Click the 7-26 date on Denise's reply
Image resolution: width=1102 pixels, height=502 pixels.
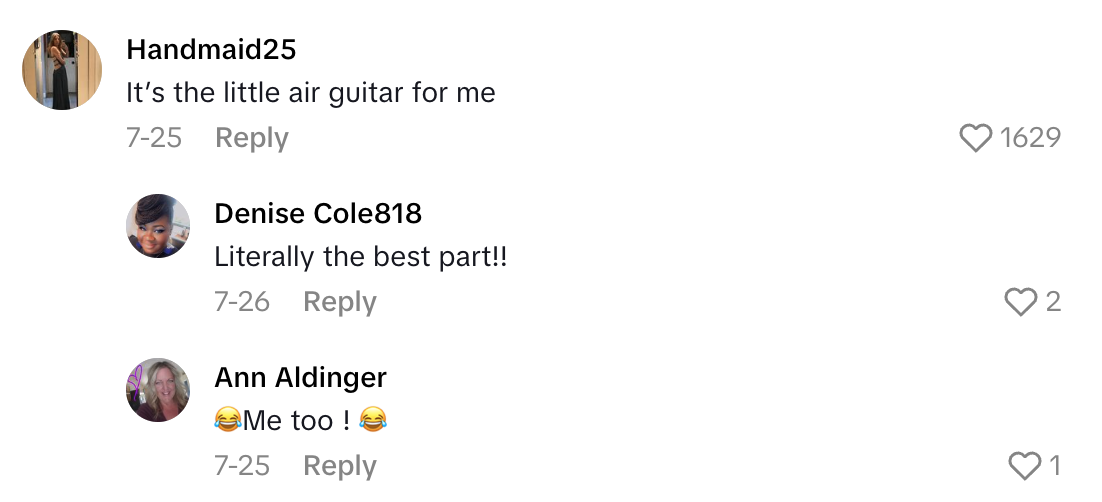(242, 302)
